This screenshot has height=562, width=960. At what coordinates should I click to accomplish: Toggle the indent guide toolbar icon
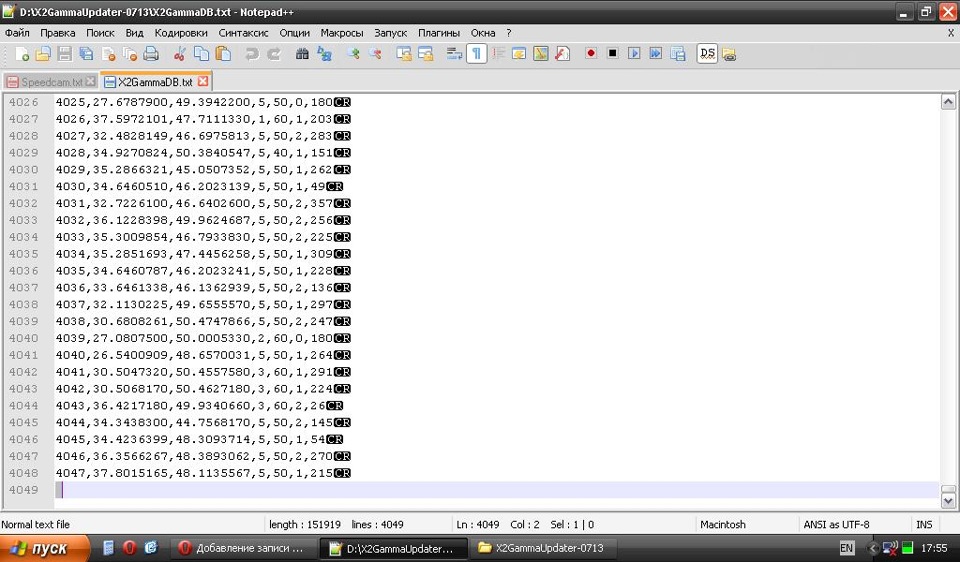[x=498, y=54]
